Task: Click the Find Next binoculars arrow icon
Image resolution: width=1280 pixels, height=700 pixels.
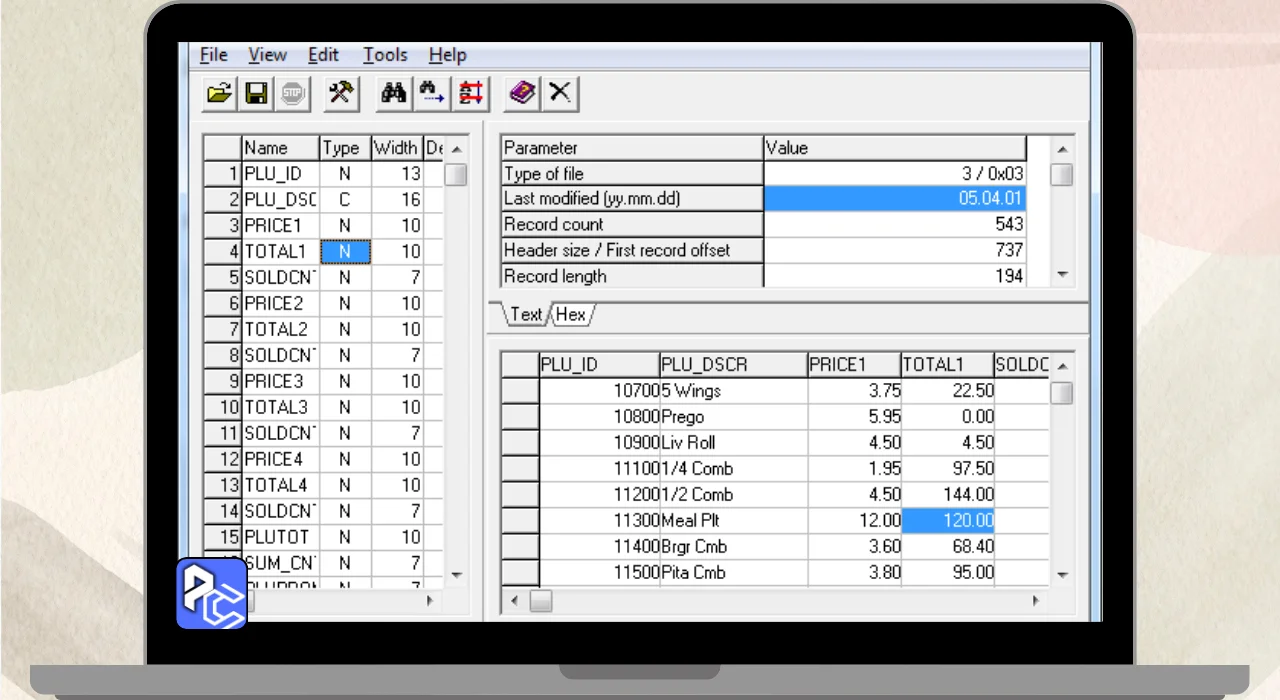Action: point(432,94)
